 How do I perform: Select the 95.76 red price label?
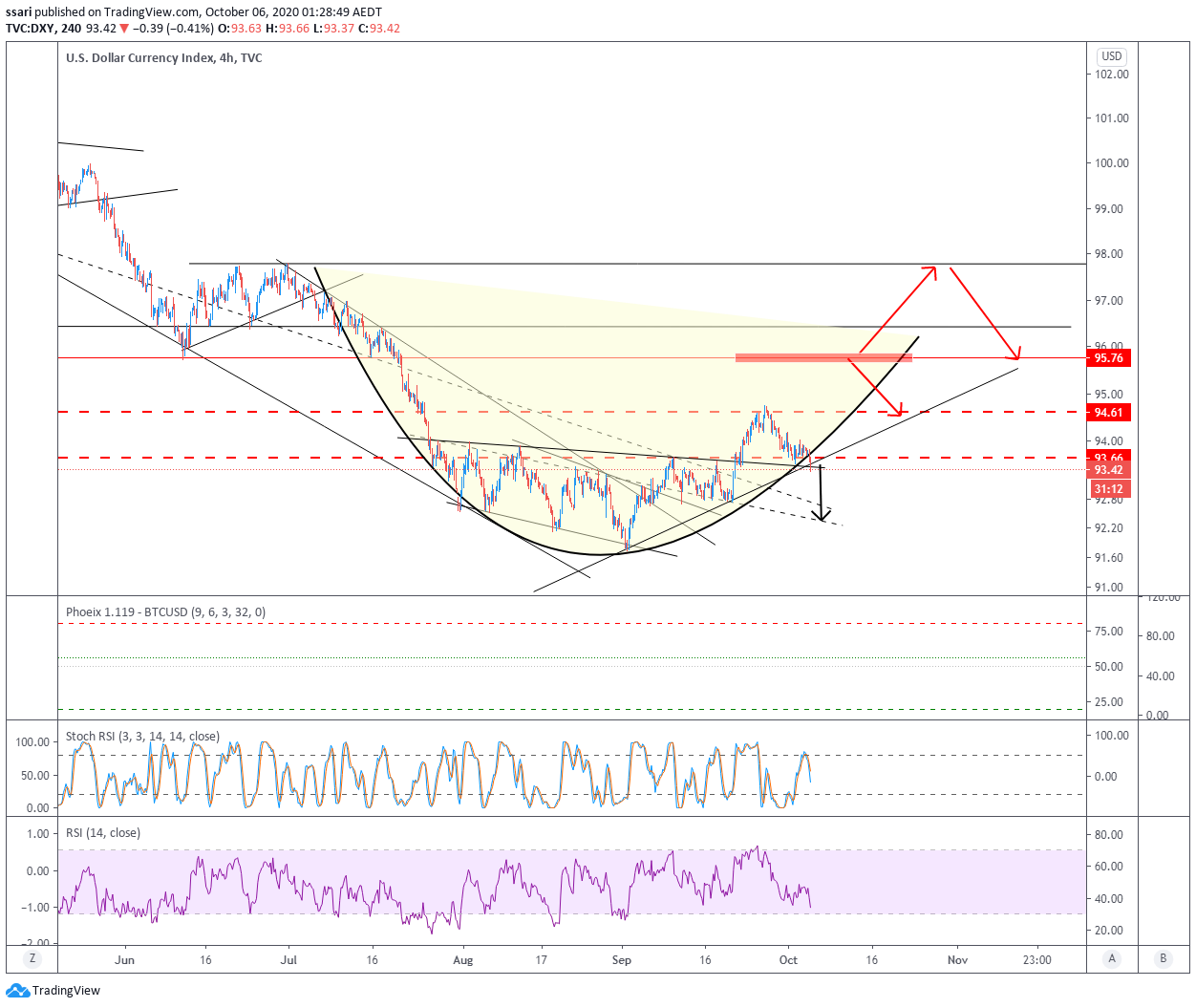point(1109,358)
